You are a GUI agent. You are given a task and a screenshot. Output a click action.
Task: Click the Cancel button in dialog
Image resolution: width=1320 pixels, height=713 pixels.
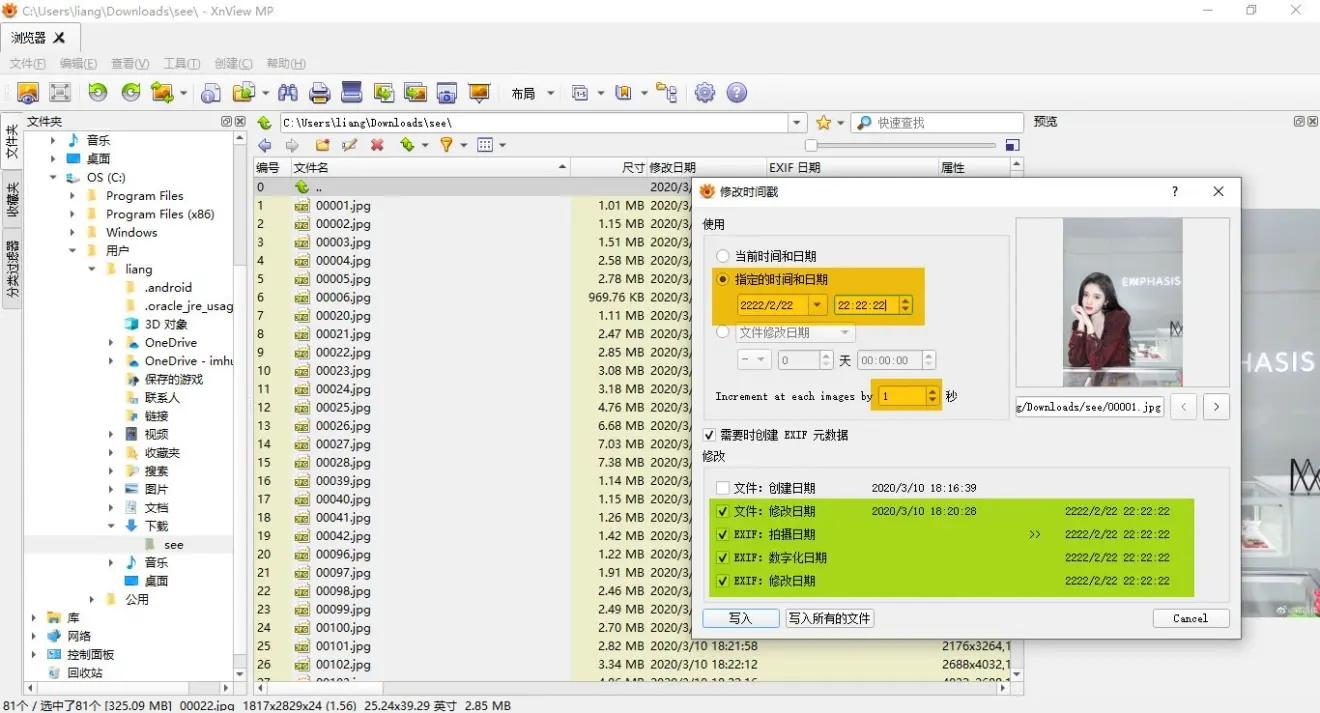pyautogui.click(x=1190, y=618)
